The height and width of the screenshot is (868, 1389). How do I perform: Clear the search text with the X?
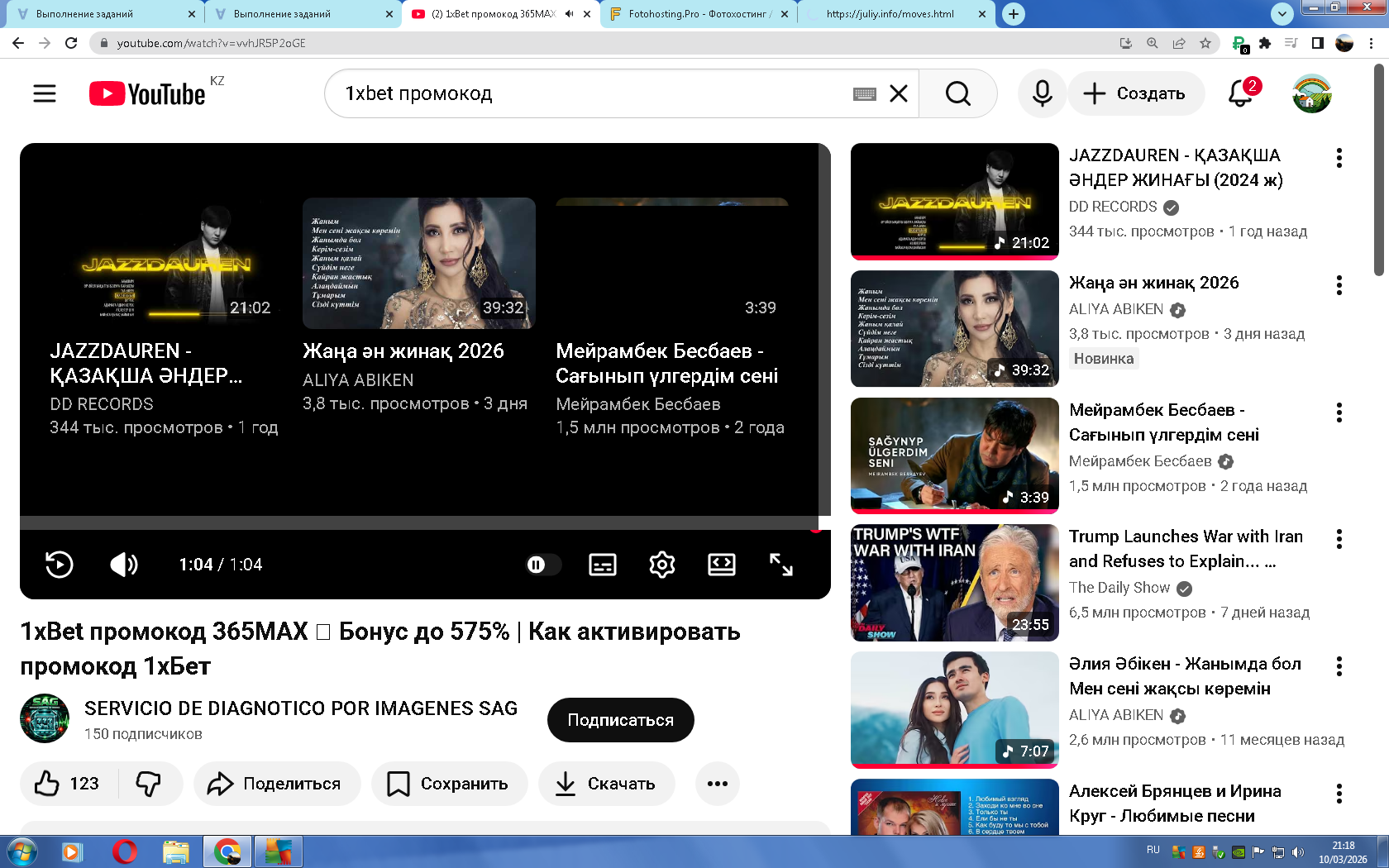pyautogui.click(x=899, y=93)
